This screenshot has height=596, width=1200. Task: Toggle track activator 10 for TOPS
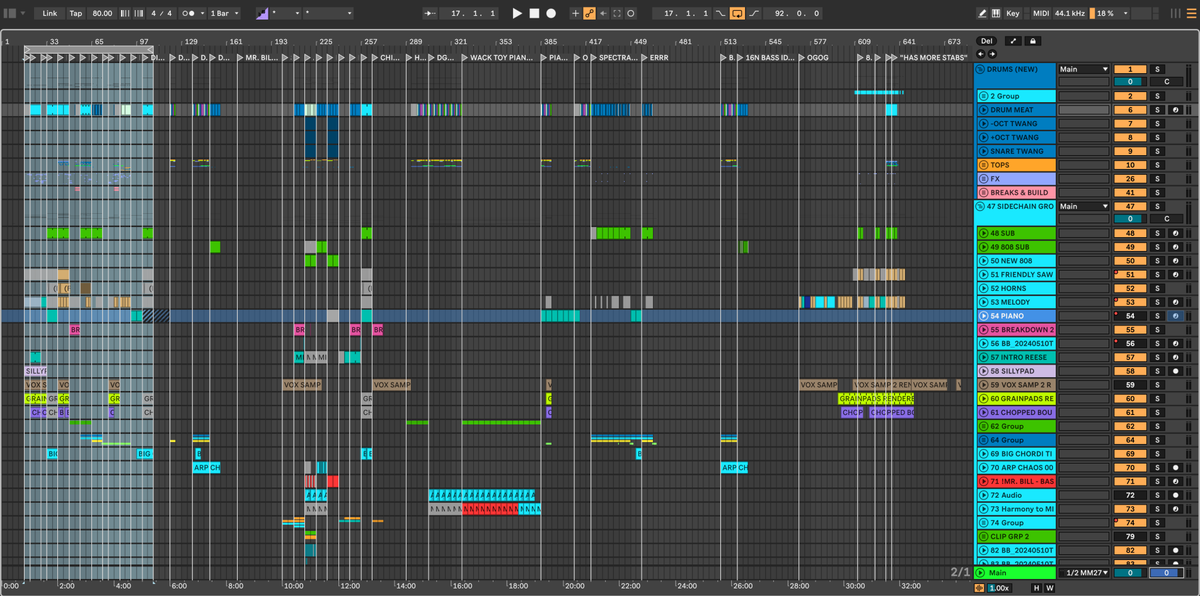click(1130, 165)
